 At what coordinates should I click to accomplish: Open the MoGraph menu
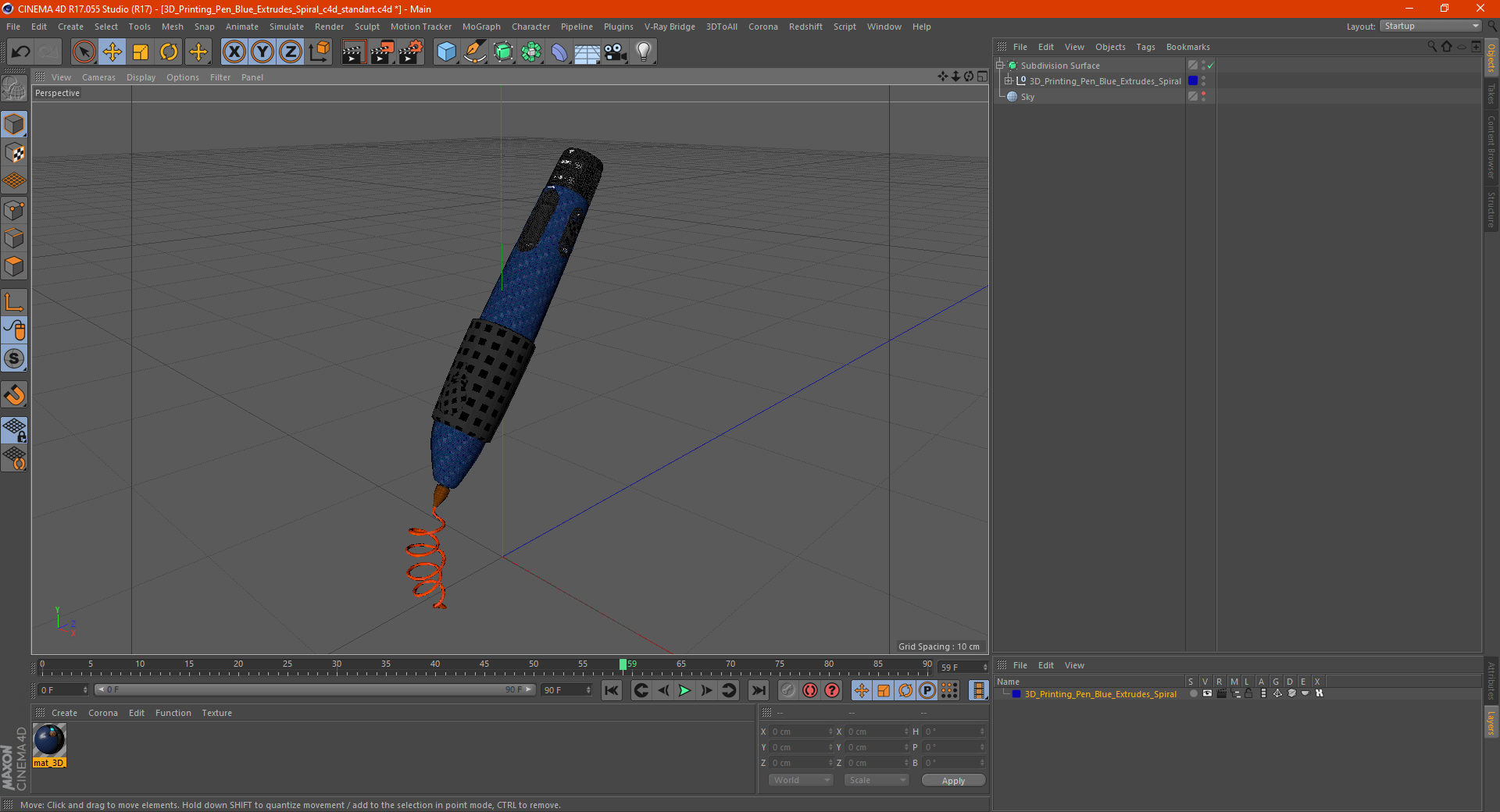pyautogui.click(x=481, y=27)
